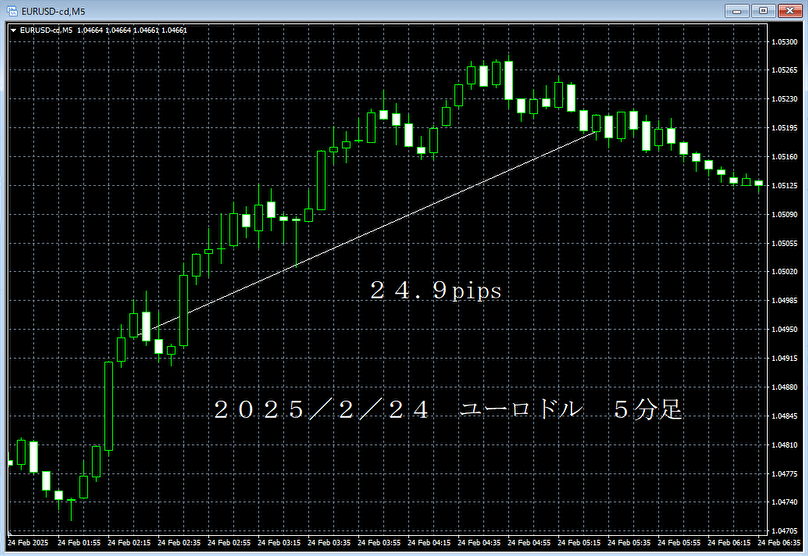Click the EURUSD-cd,M5 window title text
Image resolution: width=808 pixels, height=556 pixels.
(53, 11)
